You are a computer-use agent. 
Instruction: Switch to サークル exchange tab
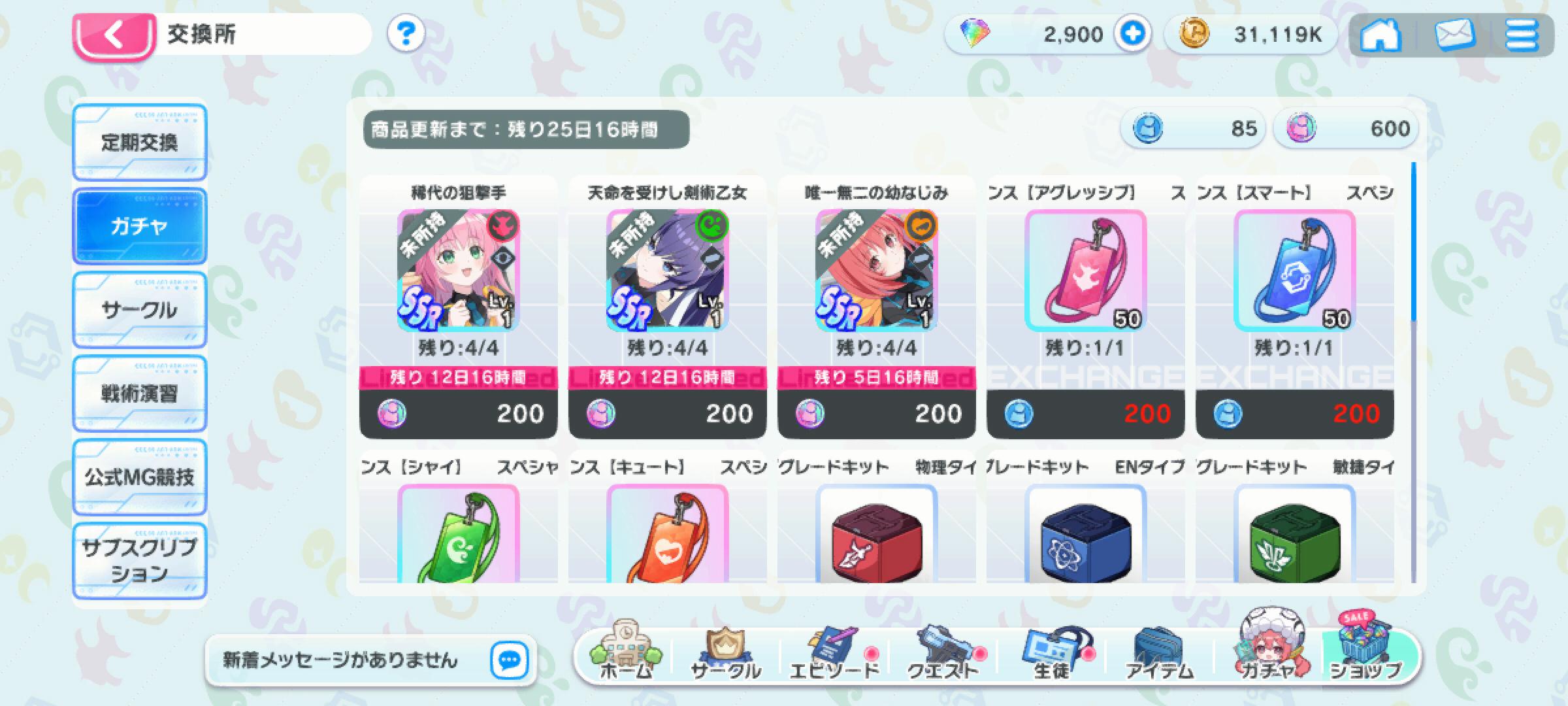[x=139, y=310]
